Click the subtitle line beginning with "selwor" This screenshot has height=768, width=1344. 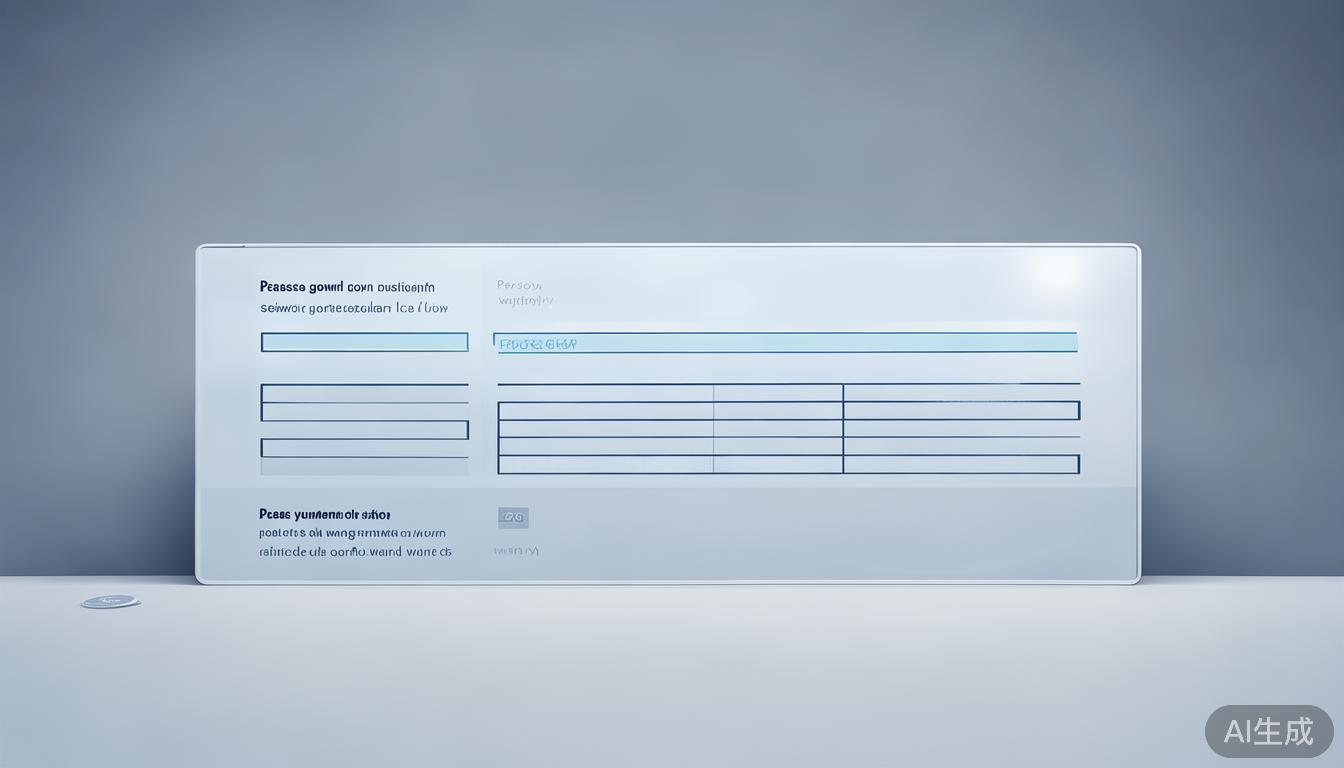354,309
